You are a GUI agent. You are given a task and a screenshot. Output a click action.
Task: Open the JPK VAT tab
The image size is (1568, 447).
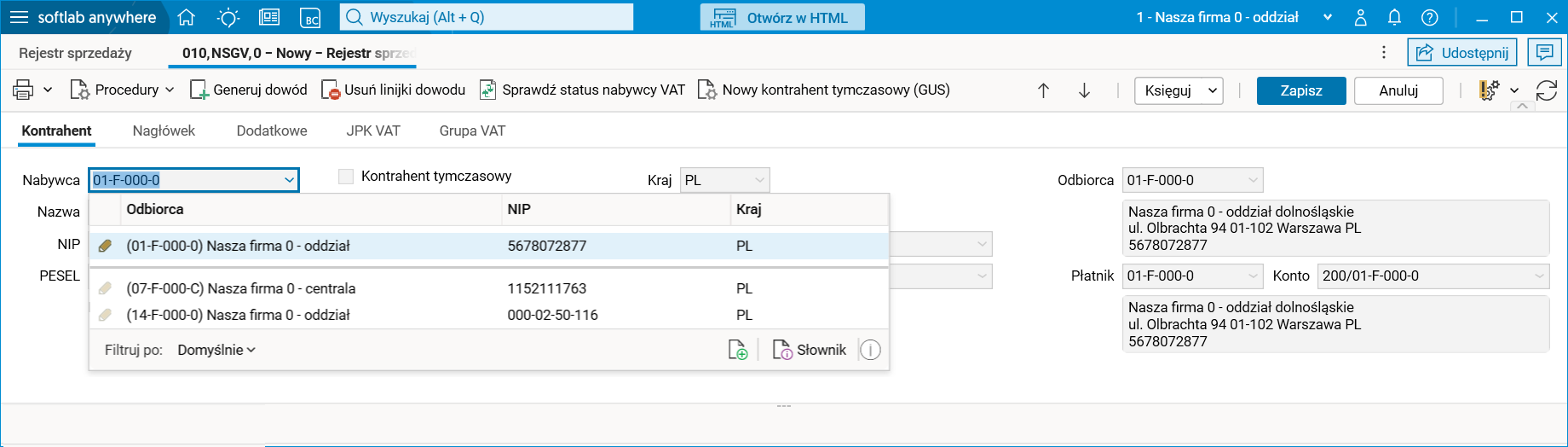click(x=373, y=131)
